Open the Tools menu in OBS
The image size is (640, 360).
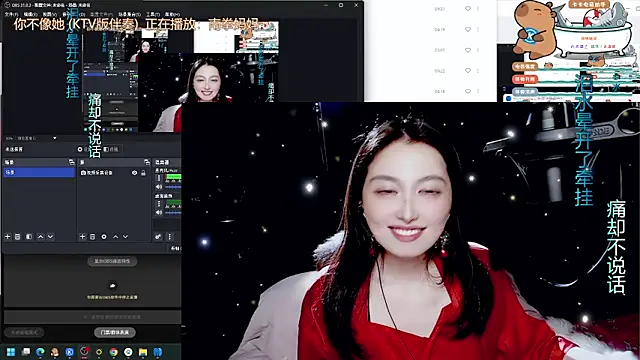pyautogui.click(x=153, y=14)
